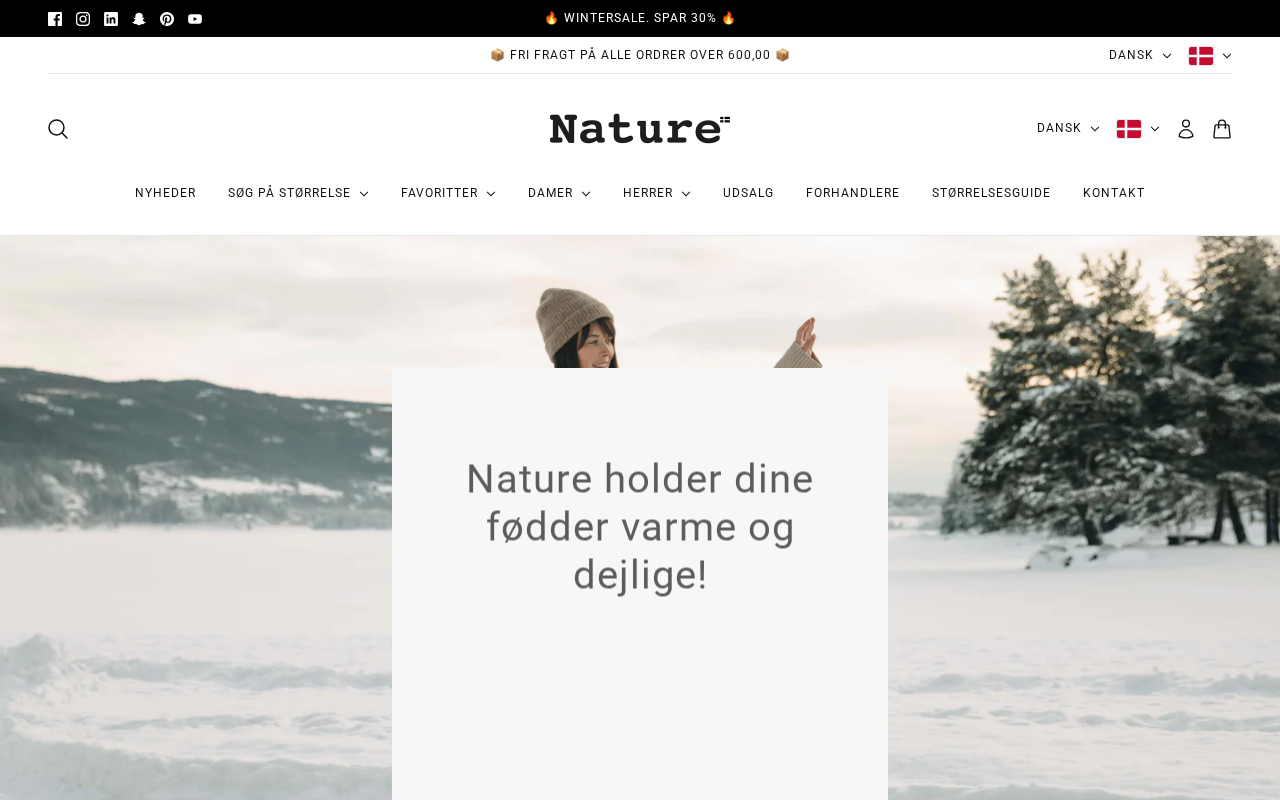Visit the UDSALG sale page
This screenshot has height=800, width=1280.
coord(748,194)
